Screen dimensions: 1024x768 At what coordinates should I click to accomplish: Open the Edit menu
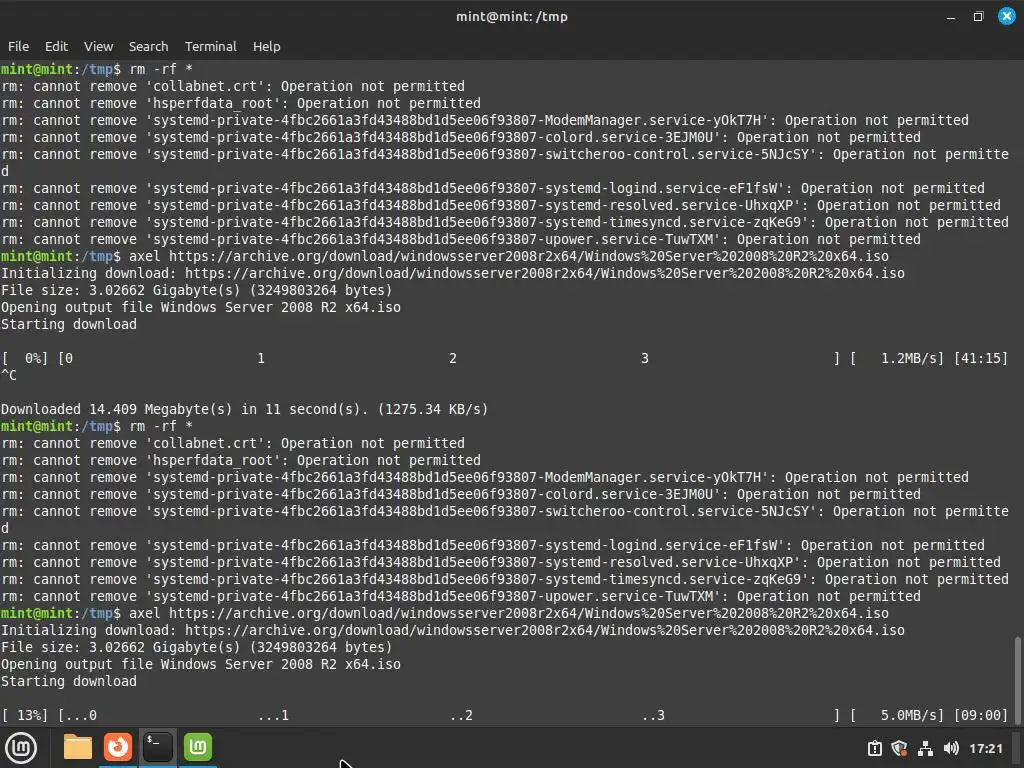(x=56, y=46)
